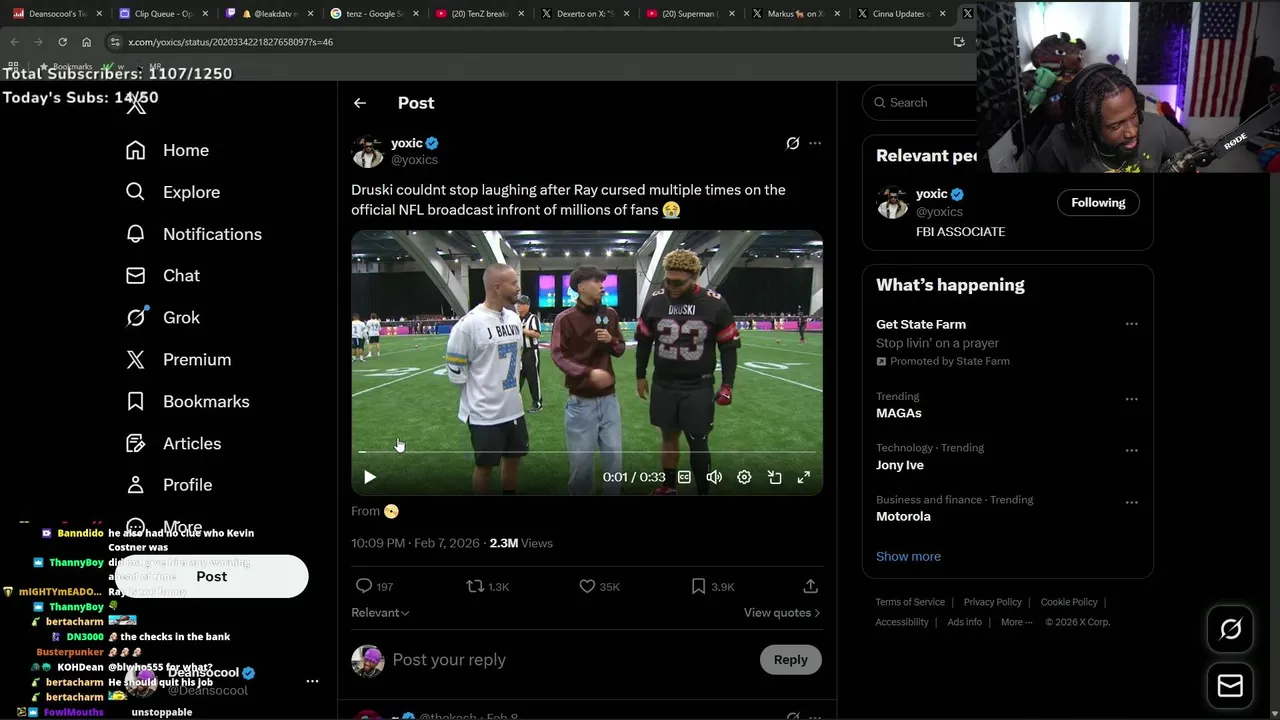This screenshot has height=720, width=1280.
Task: Open options for Get State Farm promotion
Action: pyautogui.click(x=1131, y=324)
